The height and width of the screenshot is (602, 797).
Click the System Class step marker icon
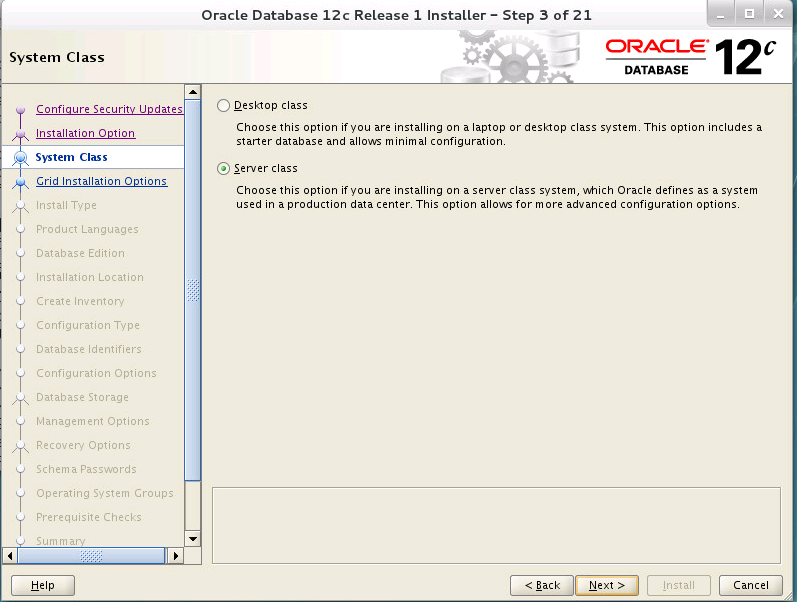[x=20, y=158]
